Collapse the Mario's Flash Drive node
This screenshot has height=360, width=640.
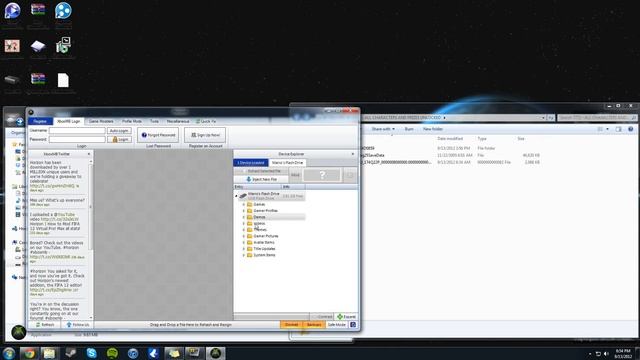[x=236, y=196]
